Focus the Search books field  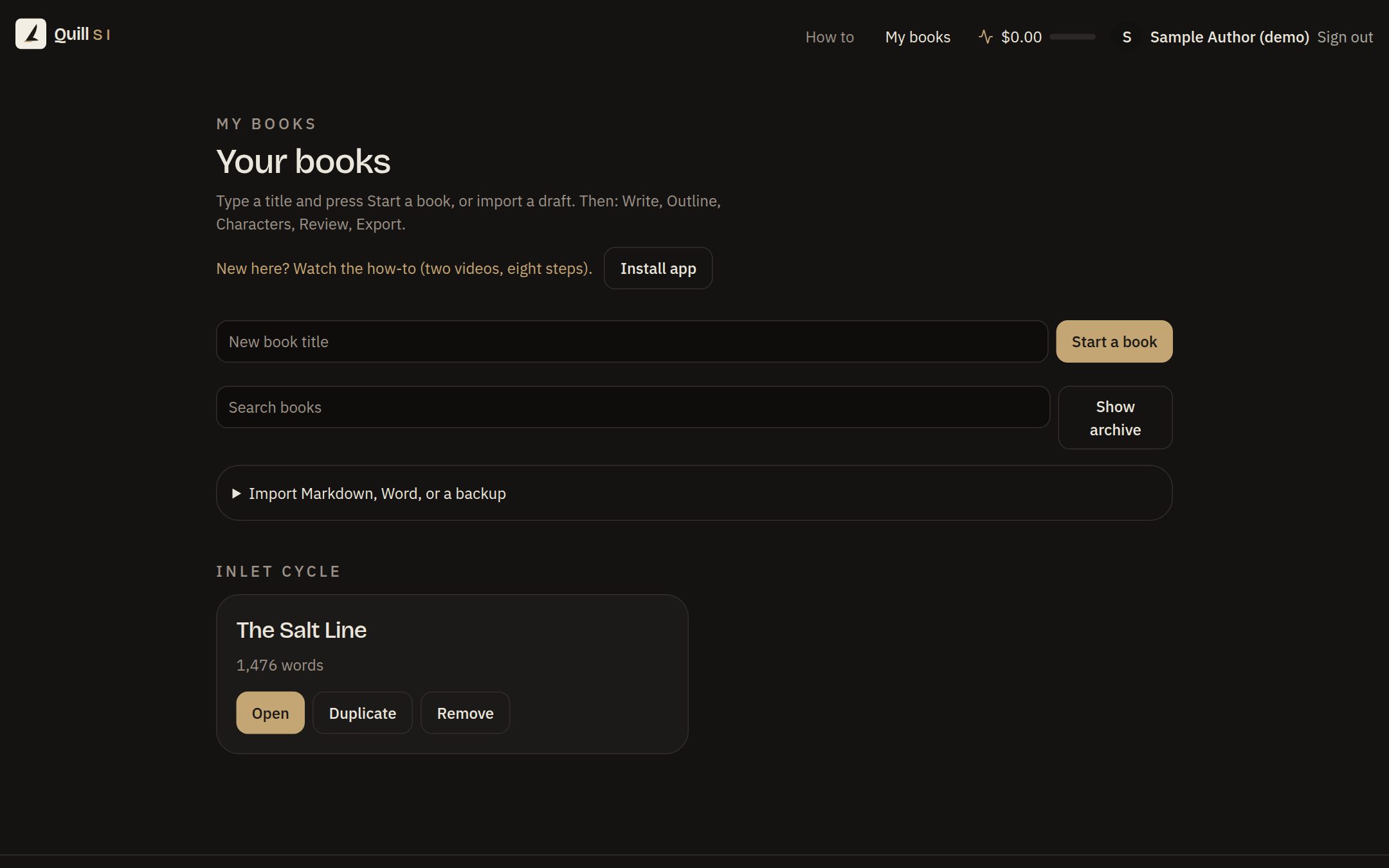tap(633, 407)
